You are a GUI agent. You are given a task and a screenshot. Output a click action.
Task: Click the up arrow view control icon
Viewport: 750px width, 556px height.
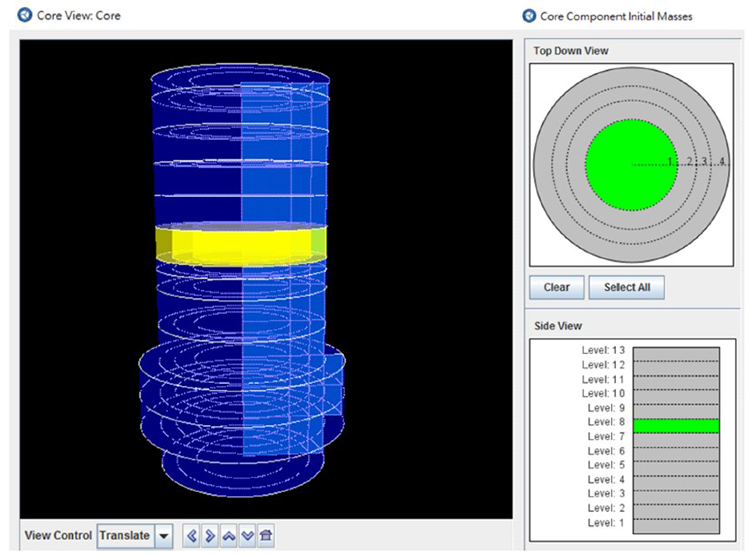[x=229, y=536]
